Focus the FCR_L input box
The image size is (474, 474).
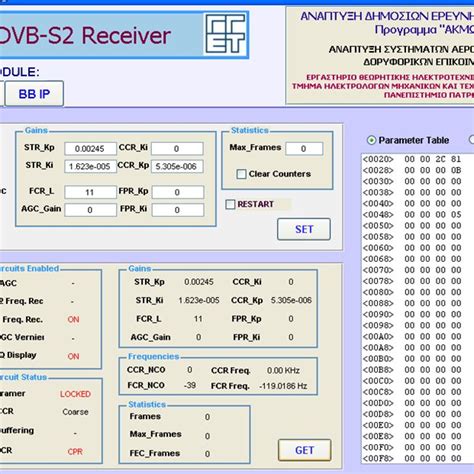coord(90,192)
